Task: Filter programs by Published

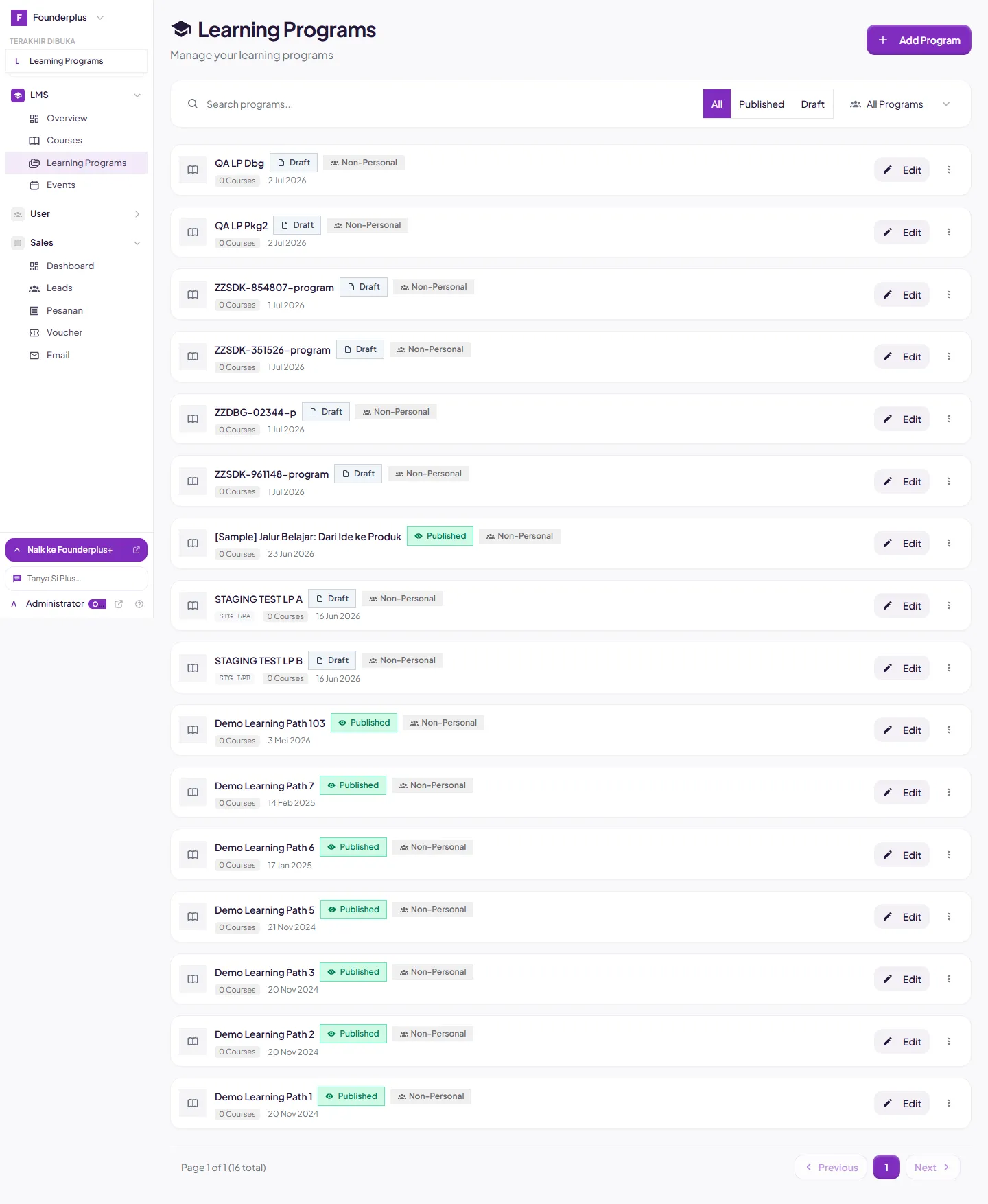Action: (x=761, y=104)
